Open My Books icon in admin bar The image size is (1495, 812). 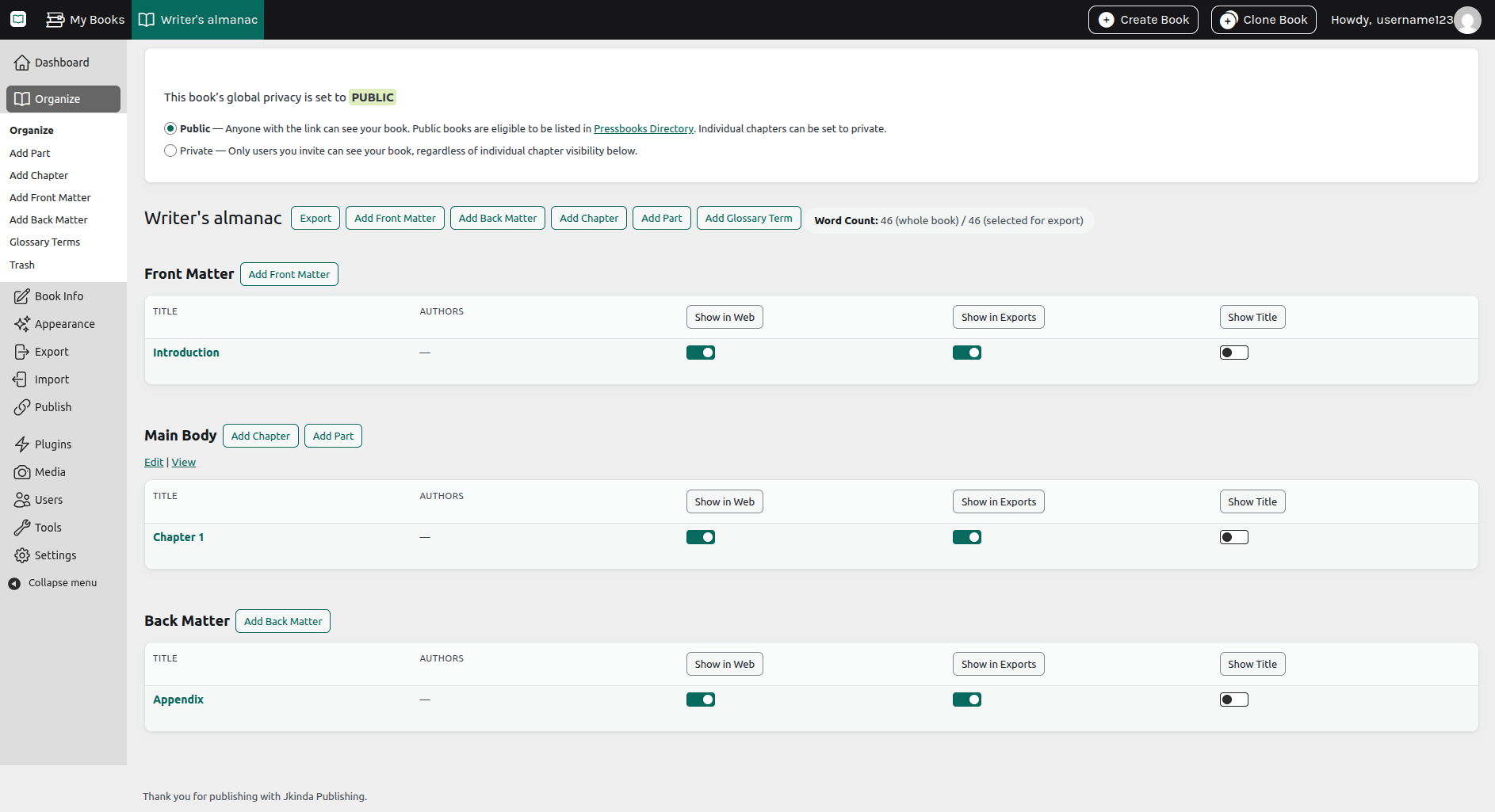coord(55,20)
